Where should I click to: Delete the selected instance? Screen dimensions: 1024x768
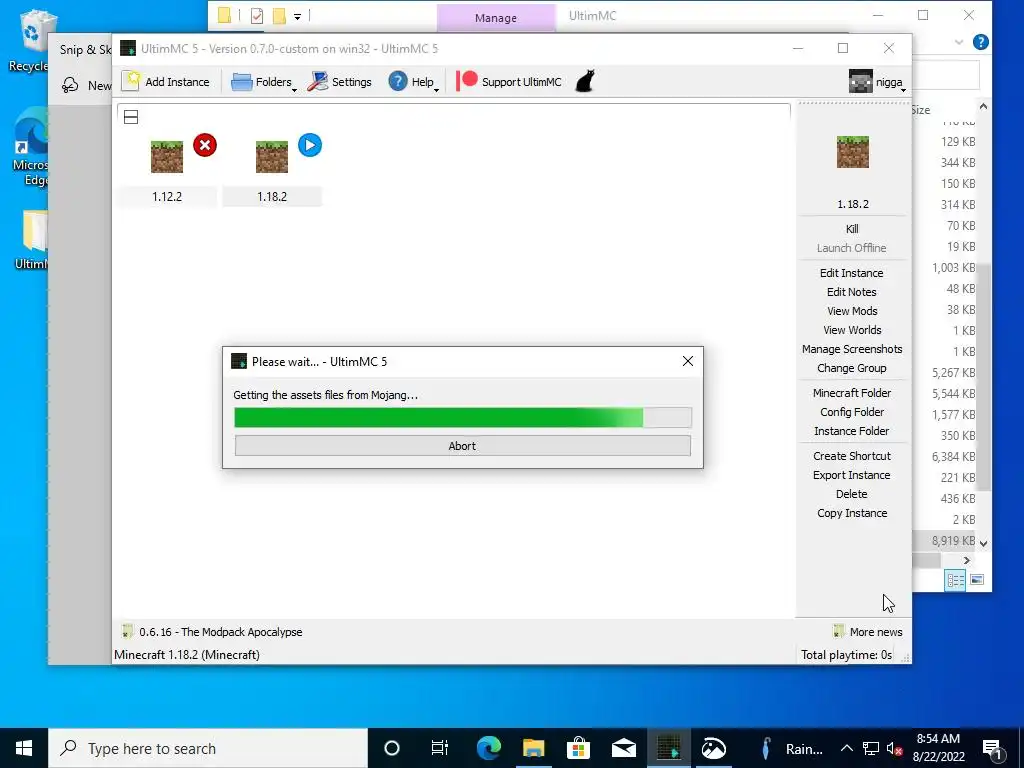852,494
